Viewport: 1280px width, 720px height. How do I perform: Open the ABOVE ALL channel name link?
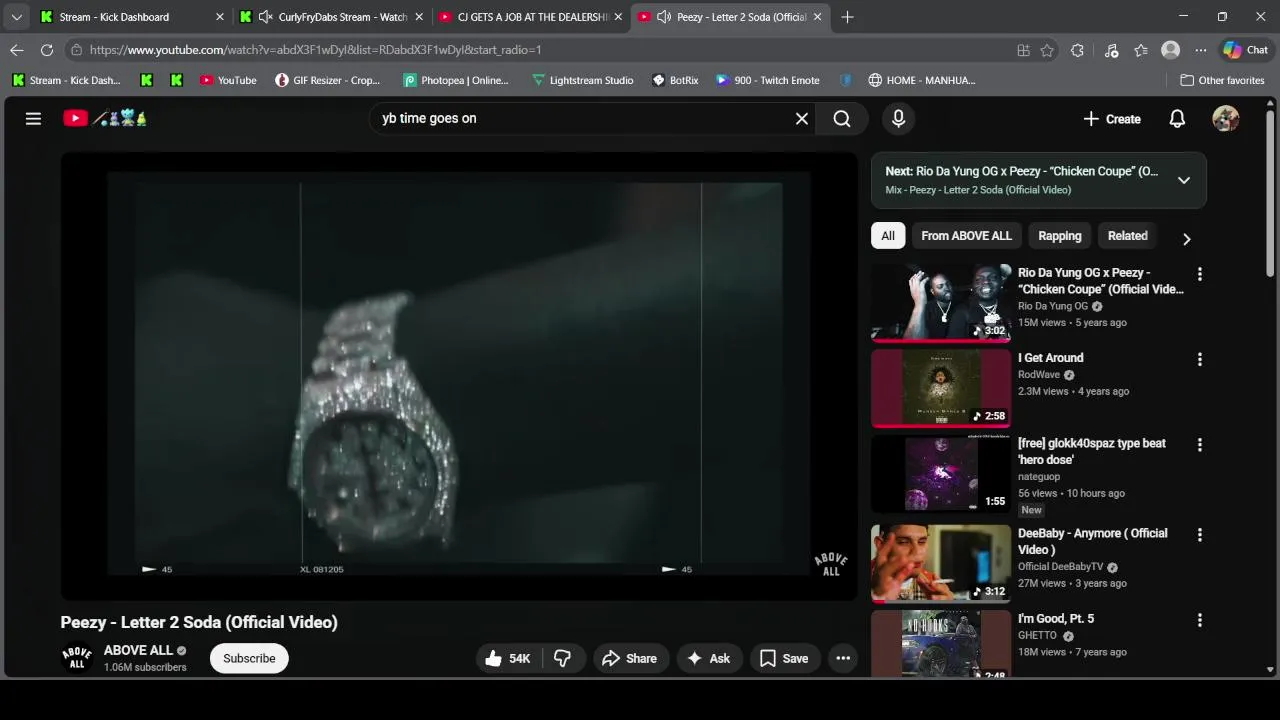click(138, 650)
